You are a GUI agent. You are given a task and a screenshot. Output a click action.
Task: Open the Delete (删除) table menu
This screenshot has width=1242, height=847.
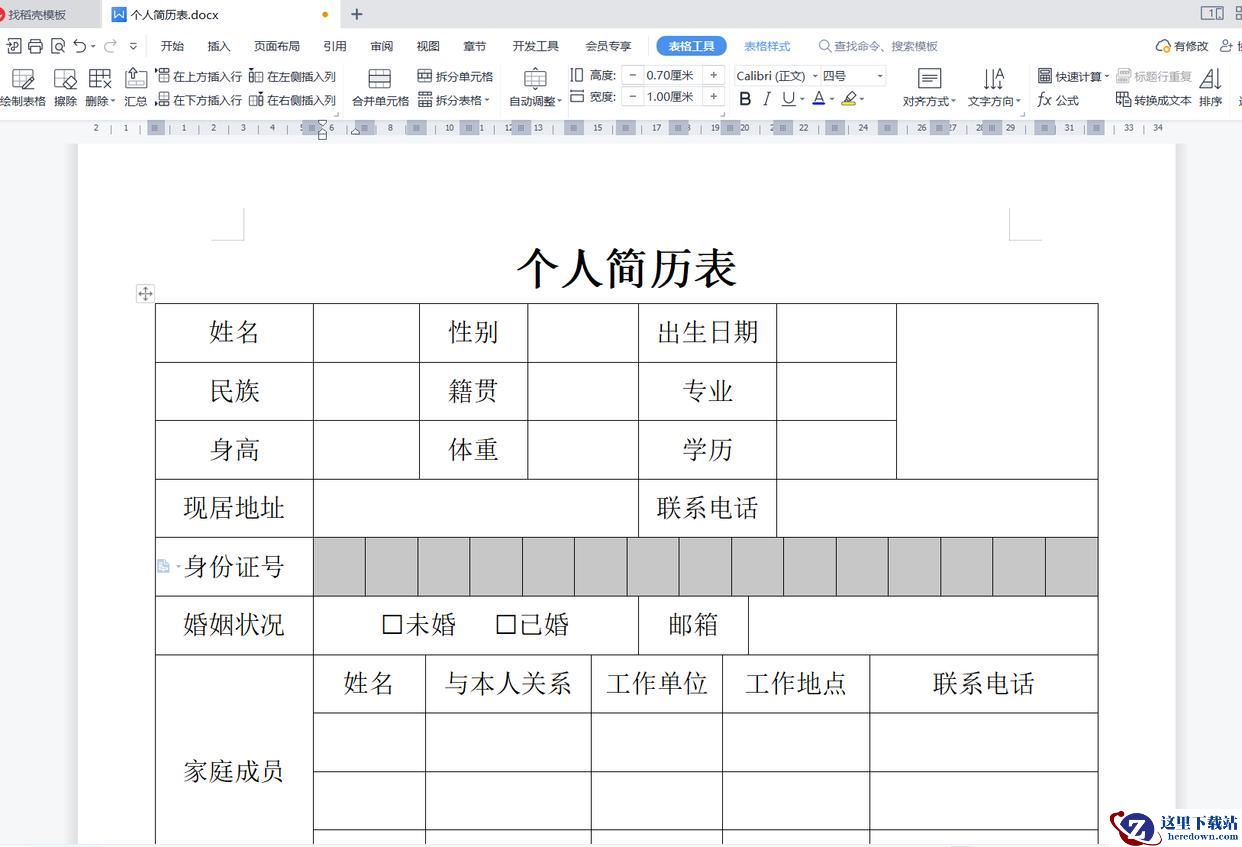point(100,88)
